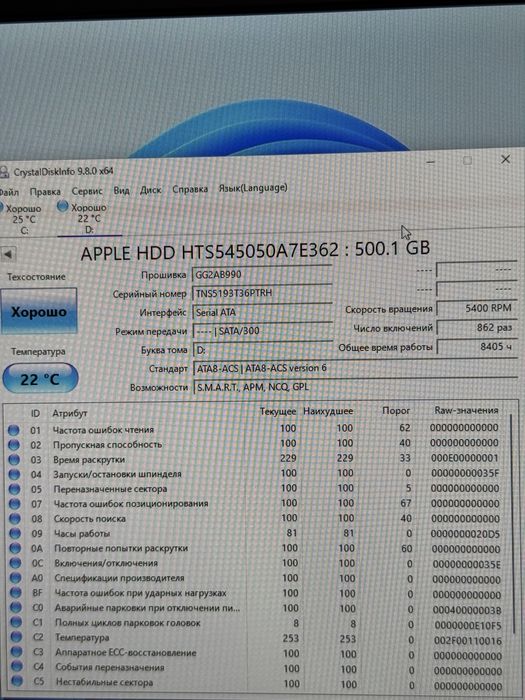Screen dimensions: 525x700
Task: Click the status dot for attribute A0
Action: click(x=16, y=578)
